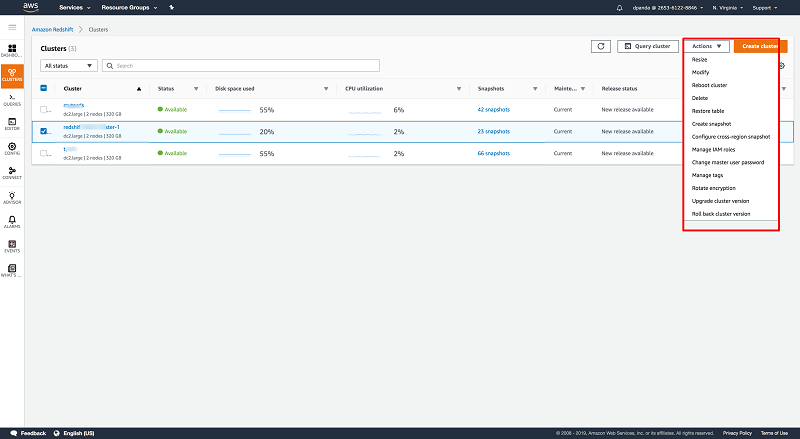Open the Config sidebar section
Screen dimensions: 800x439
point(12,149)
